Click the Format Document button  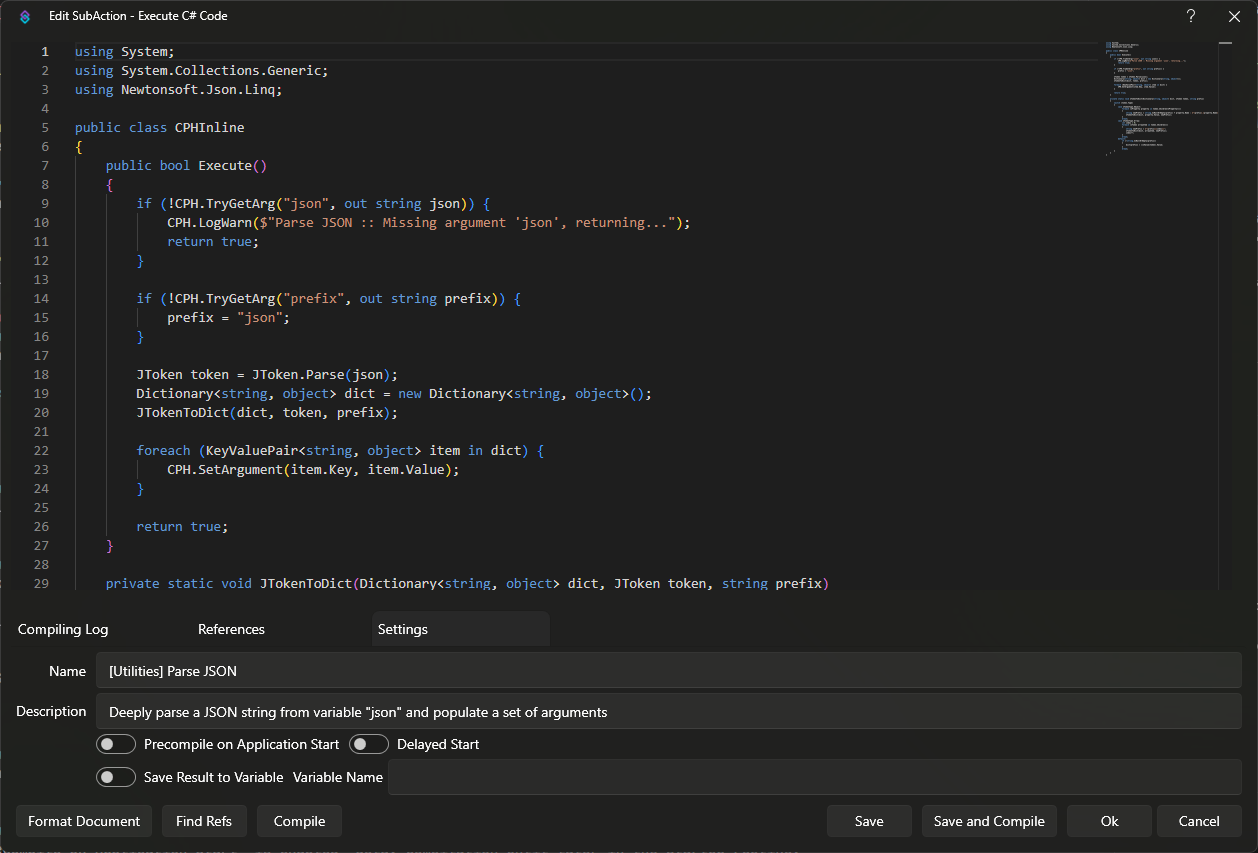(x=84, y=821)
